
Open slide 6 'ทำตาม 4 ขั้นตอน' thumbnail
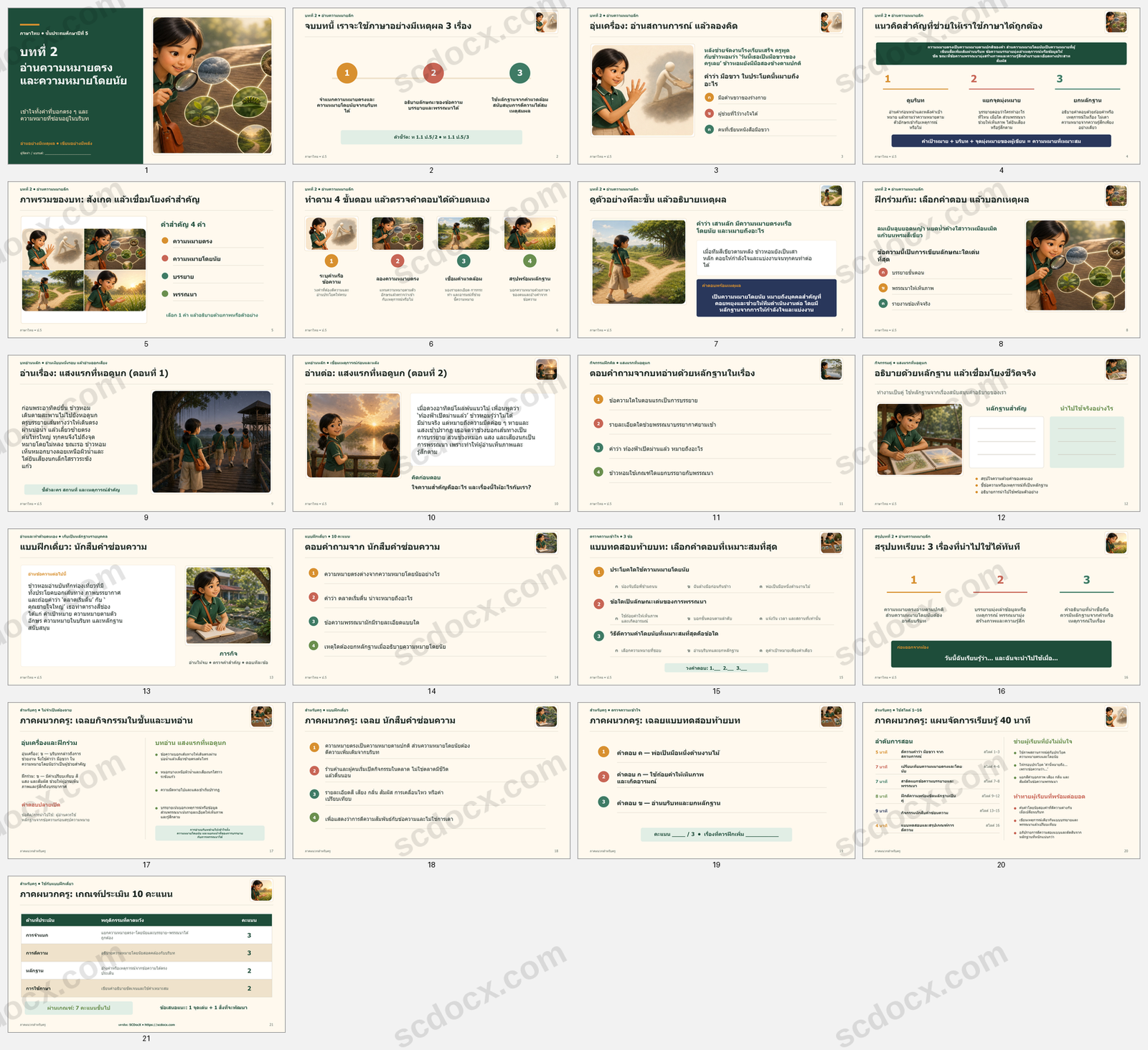point(431,260)
